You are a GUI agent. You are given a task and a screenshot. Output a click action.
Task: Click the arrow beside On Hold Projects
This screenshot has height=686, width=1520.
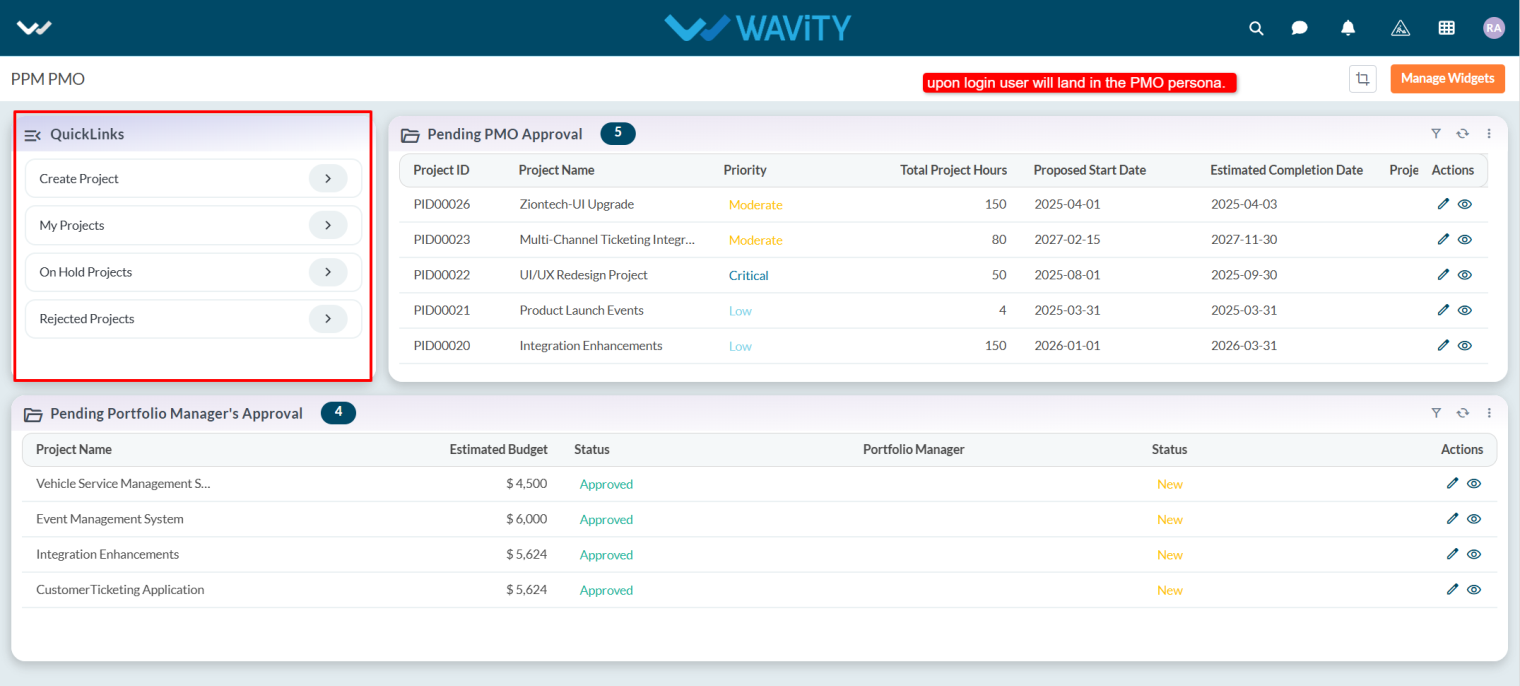coord(328,272)
